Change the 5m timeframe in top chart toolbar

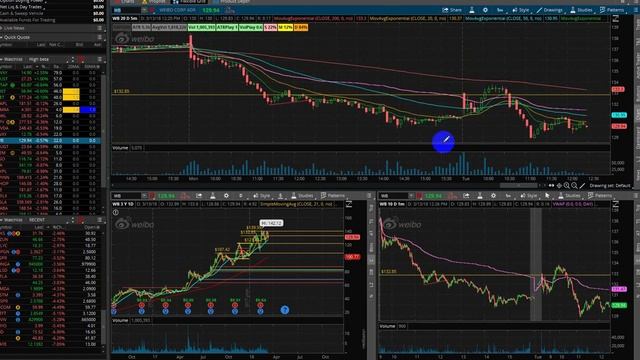tap(500, 10)
